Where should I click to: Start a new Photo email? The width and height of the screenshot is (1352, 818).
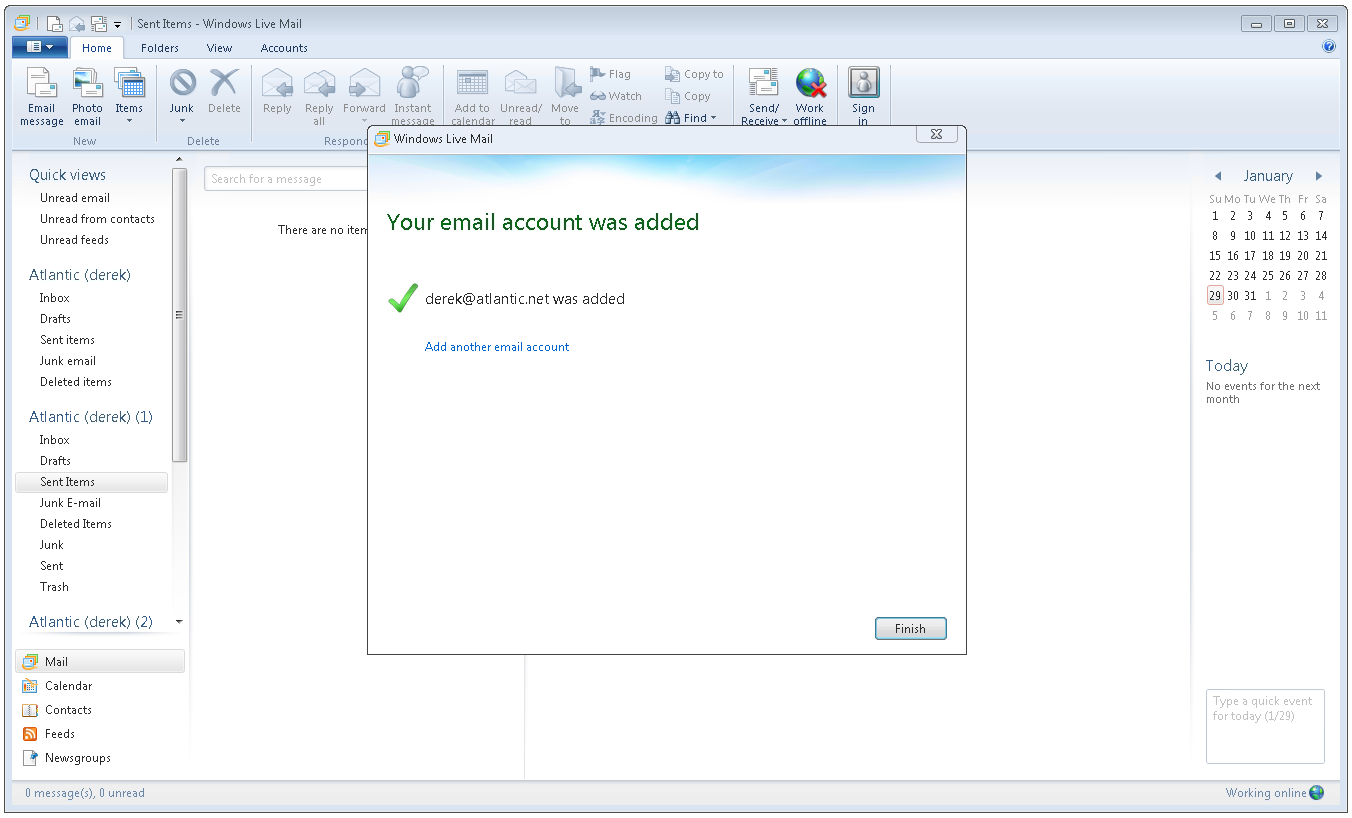coord(87,97)
